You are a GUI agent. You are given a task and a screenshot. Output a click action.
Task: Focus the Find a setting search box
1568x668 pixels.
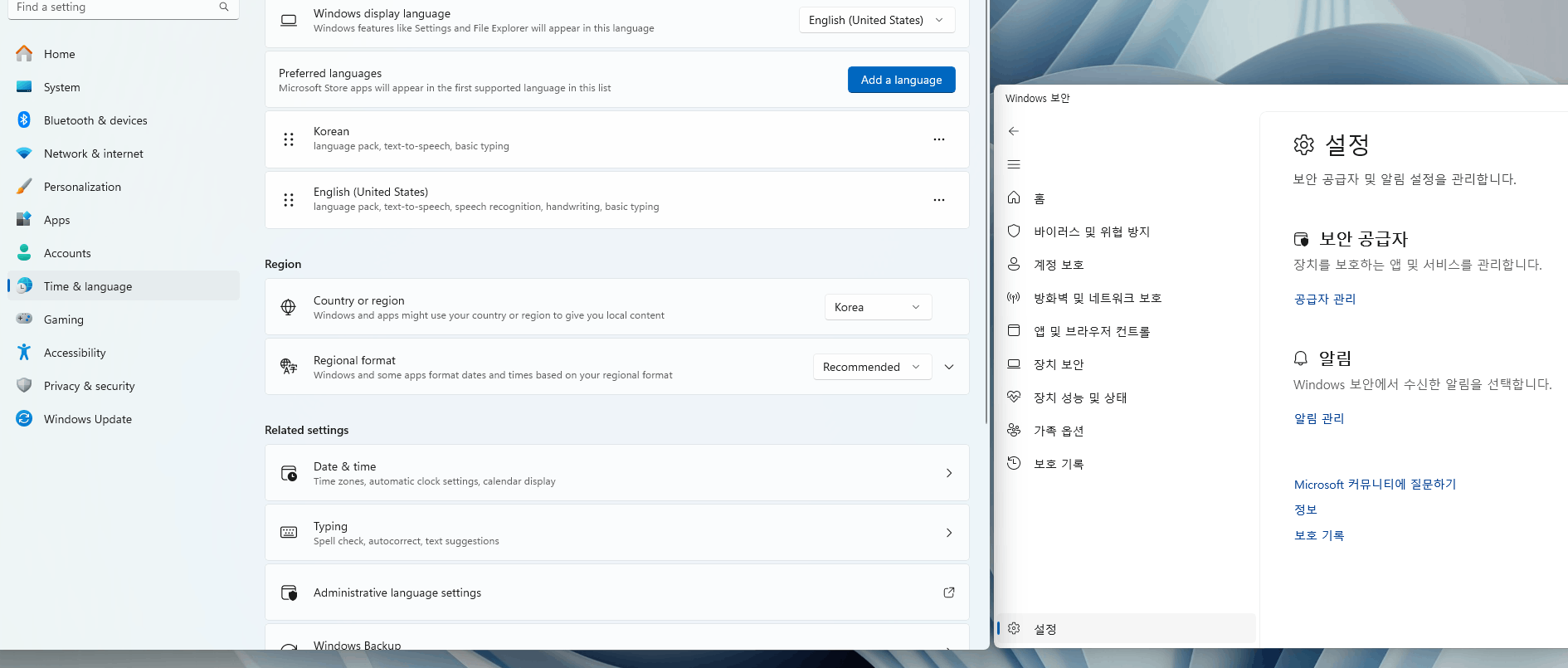123,7
